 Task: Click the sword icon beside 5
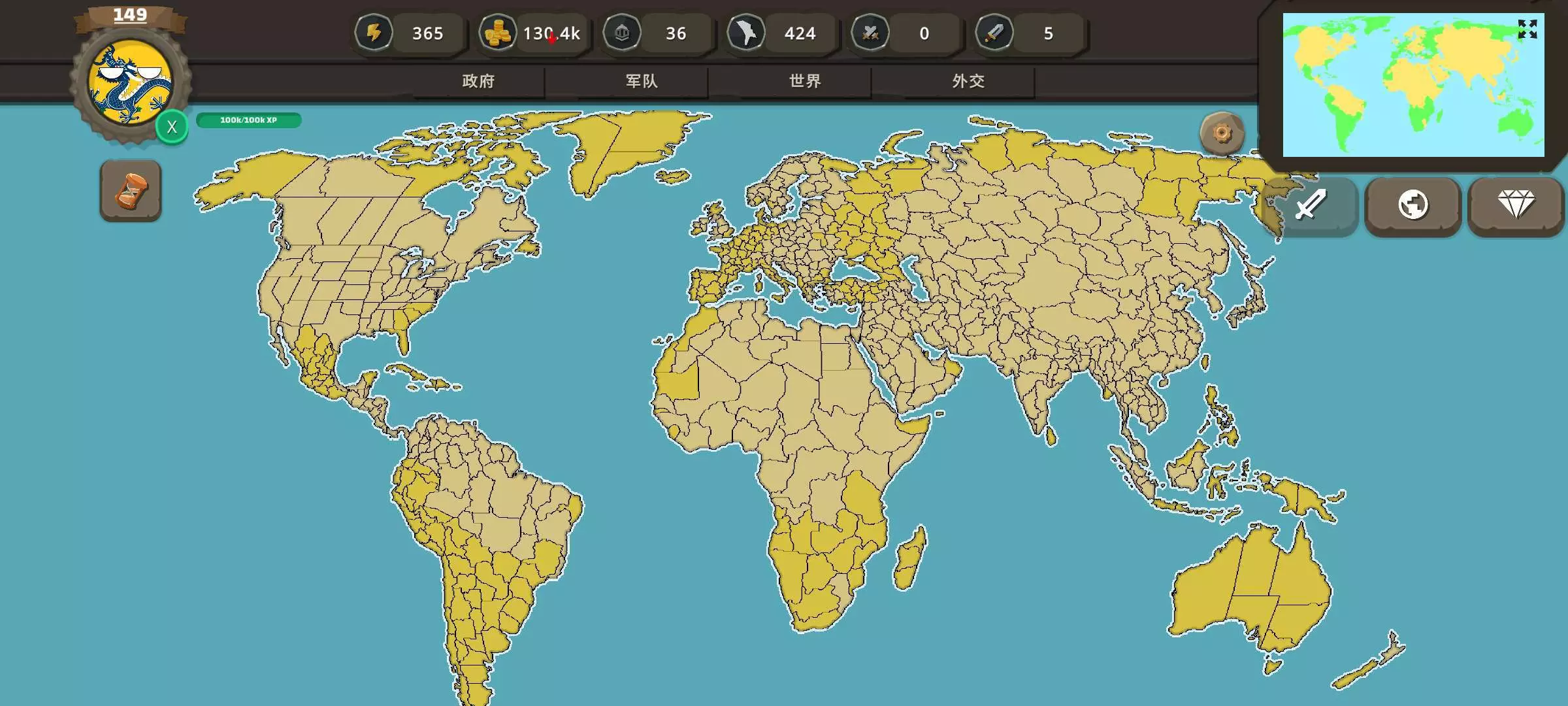[x=994, y=33]
